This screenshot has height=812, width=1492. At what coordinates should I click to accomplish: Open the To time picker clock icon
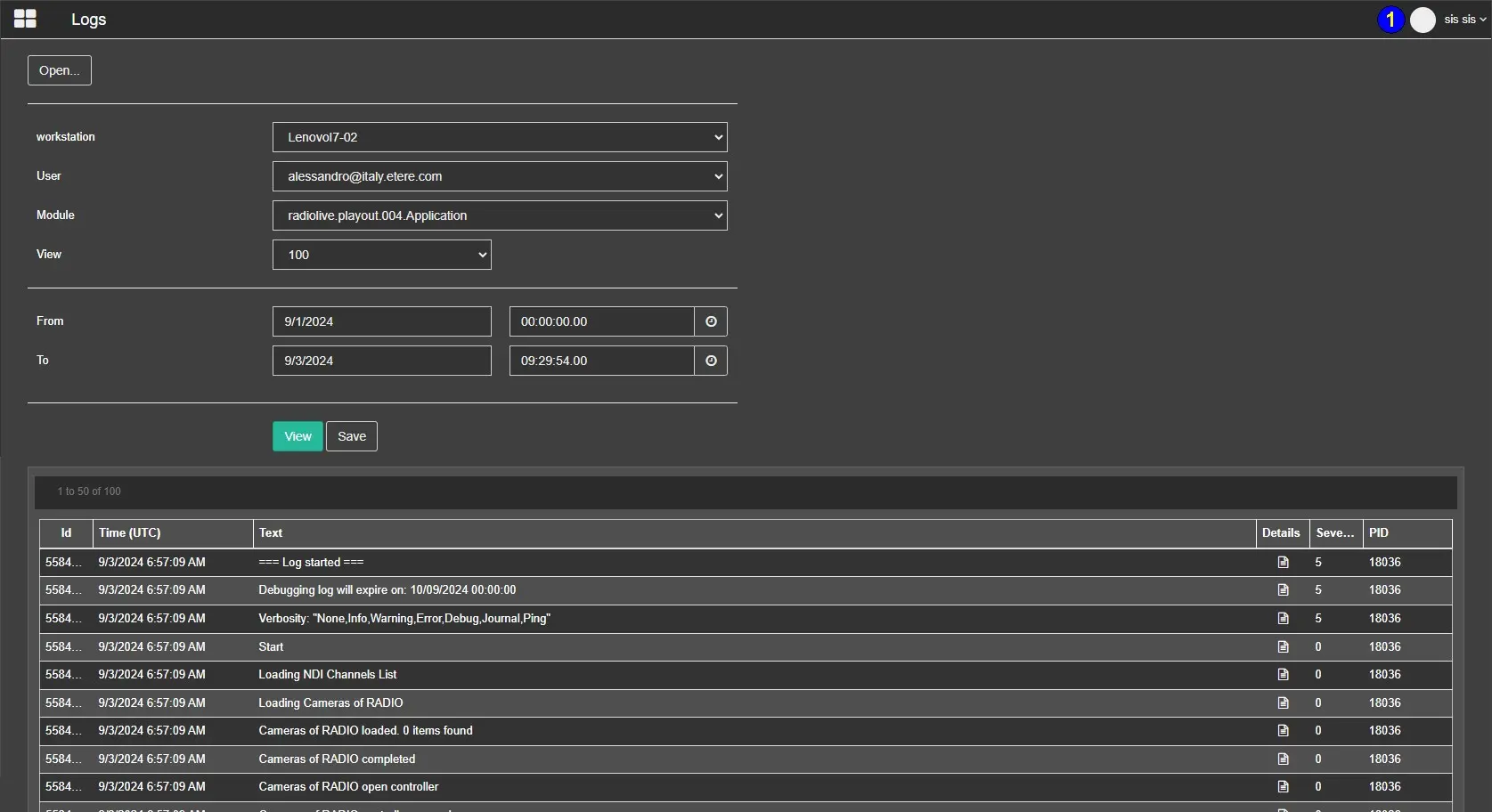coord(711,361)
